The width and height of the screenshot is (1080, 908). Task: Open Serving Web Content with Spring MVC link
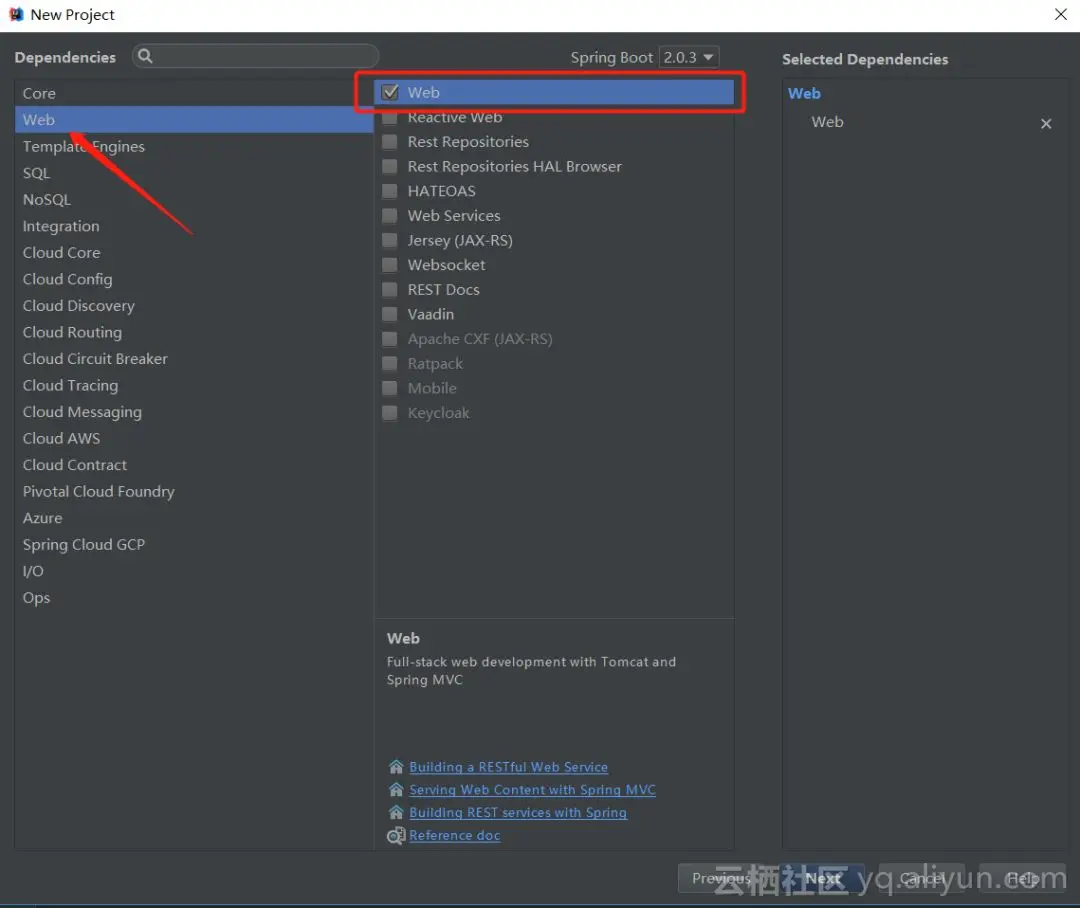click(532, 790)
